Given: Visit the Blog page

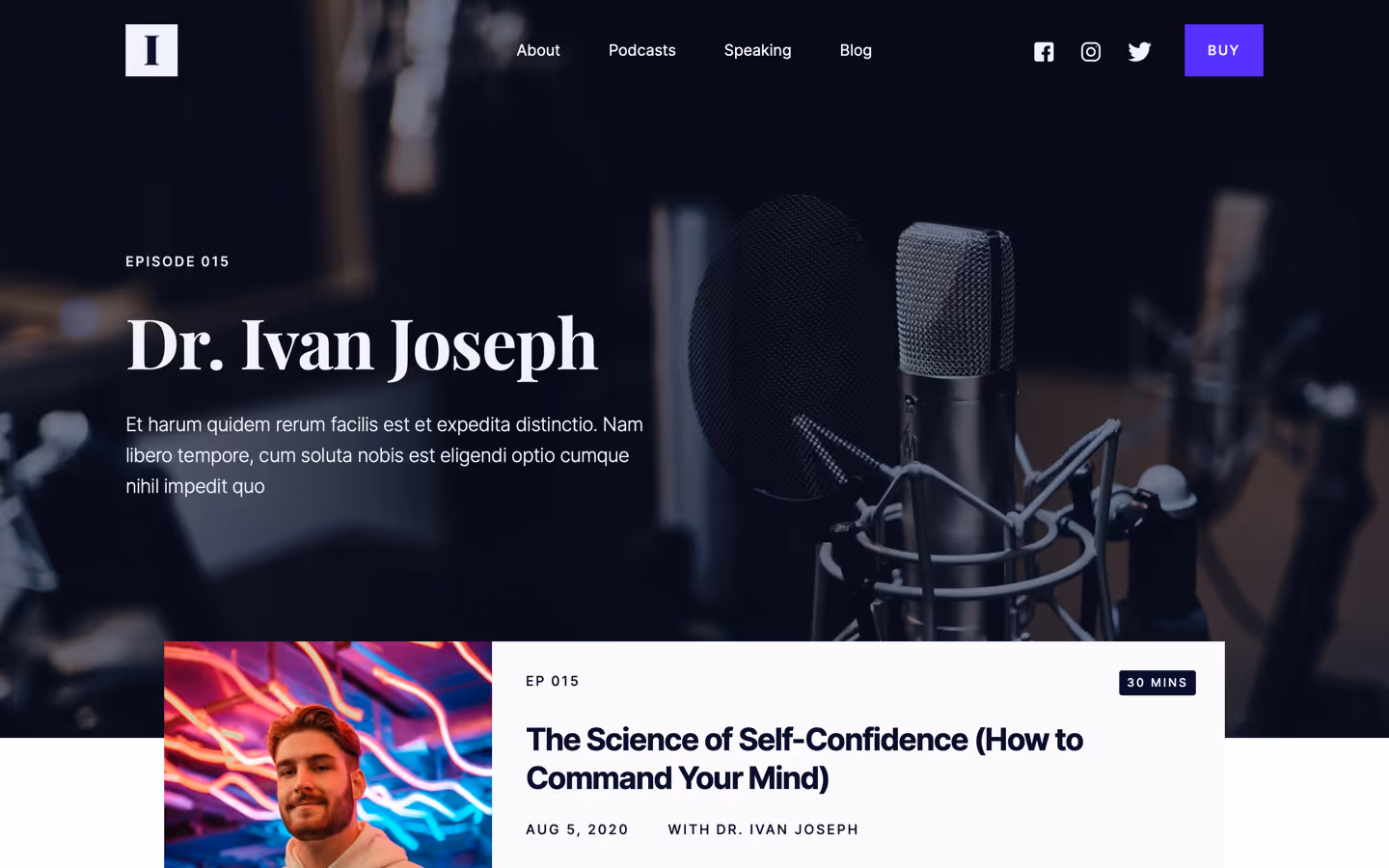Looking at the screenshot, I should click(x=856, y=50).
